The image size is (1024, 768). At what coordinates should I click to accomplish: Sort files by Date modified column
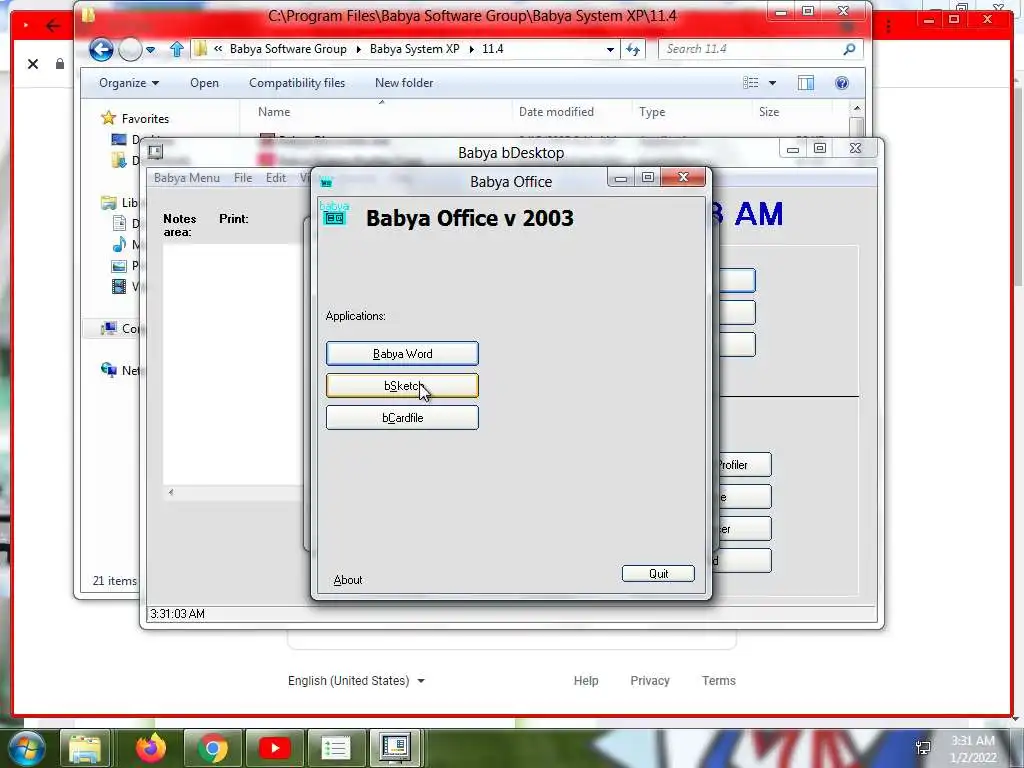click(556, 112)
